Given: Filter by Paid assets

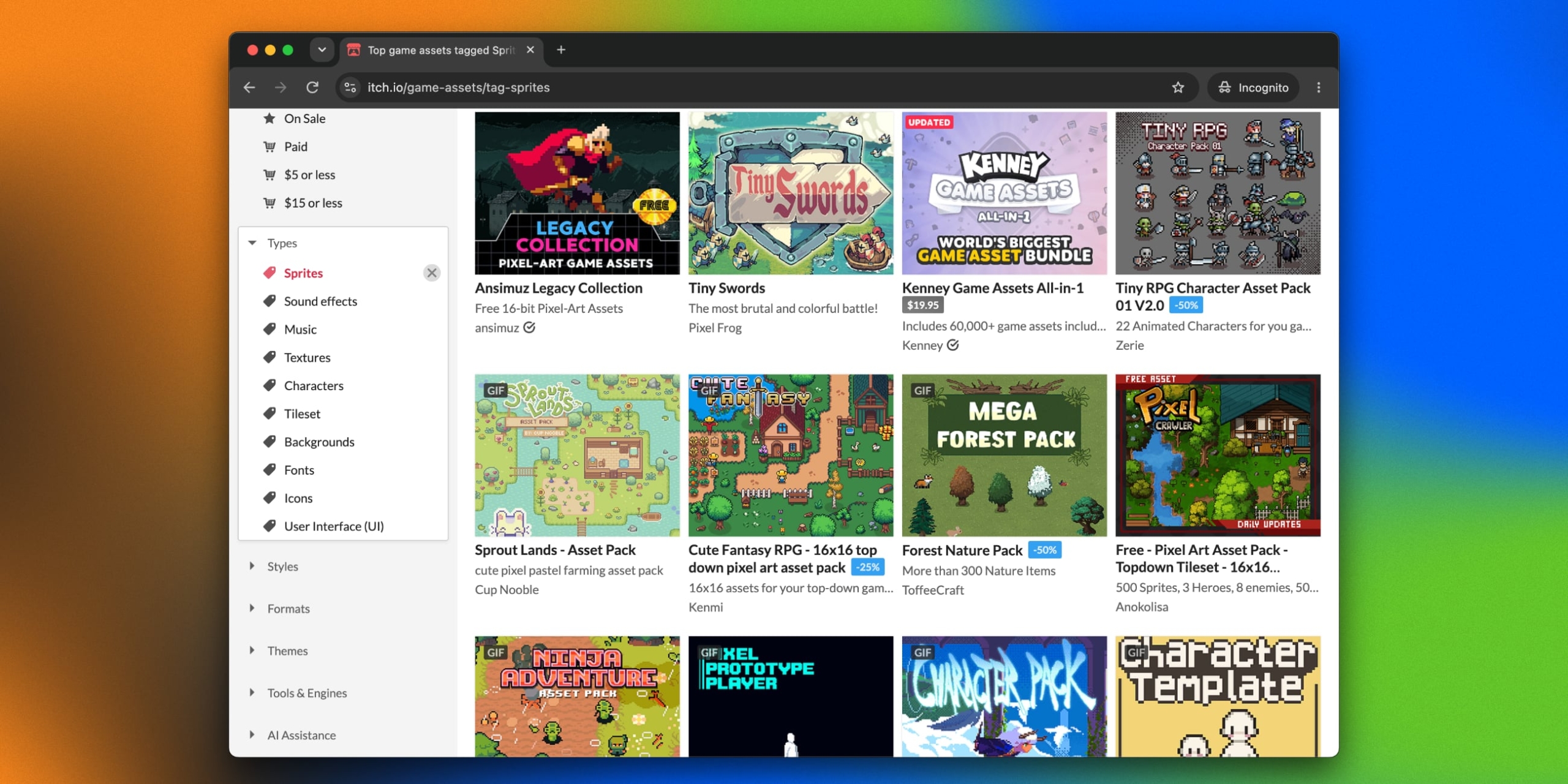Looking at the screenshot, I should point(296,147).
